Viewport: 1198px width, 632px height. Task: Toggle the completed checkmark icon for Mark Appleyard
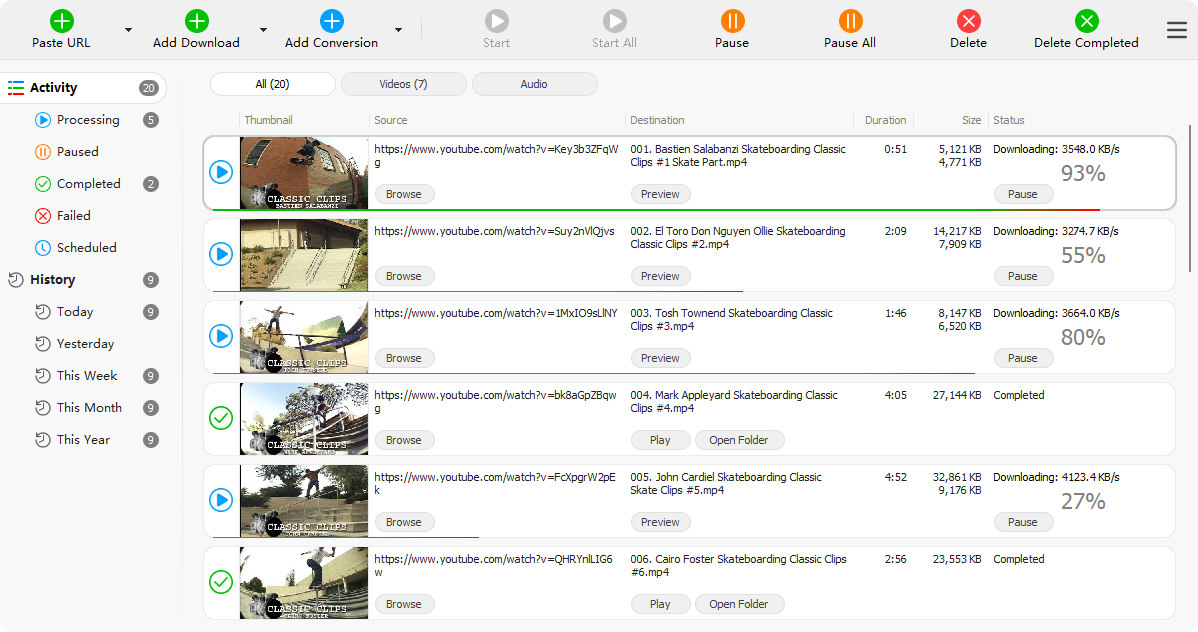coord(221,418)
